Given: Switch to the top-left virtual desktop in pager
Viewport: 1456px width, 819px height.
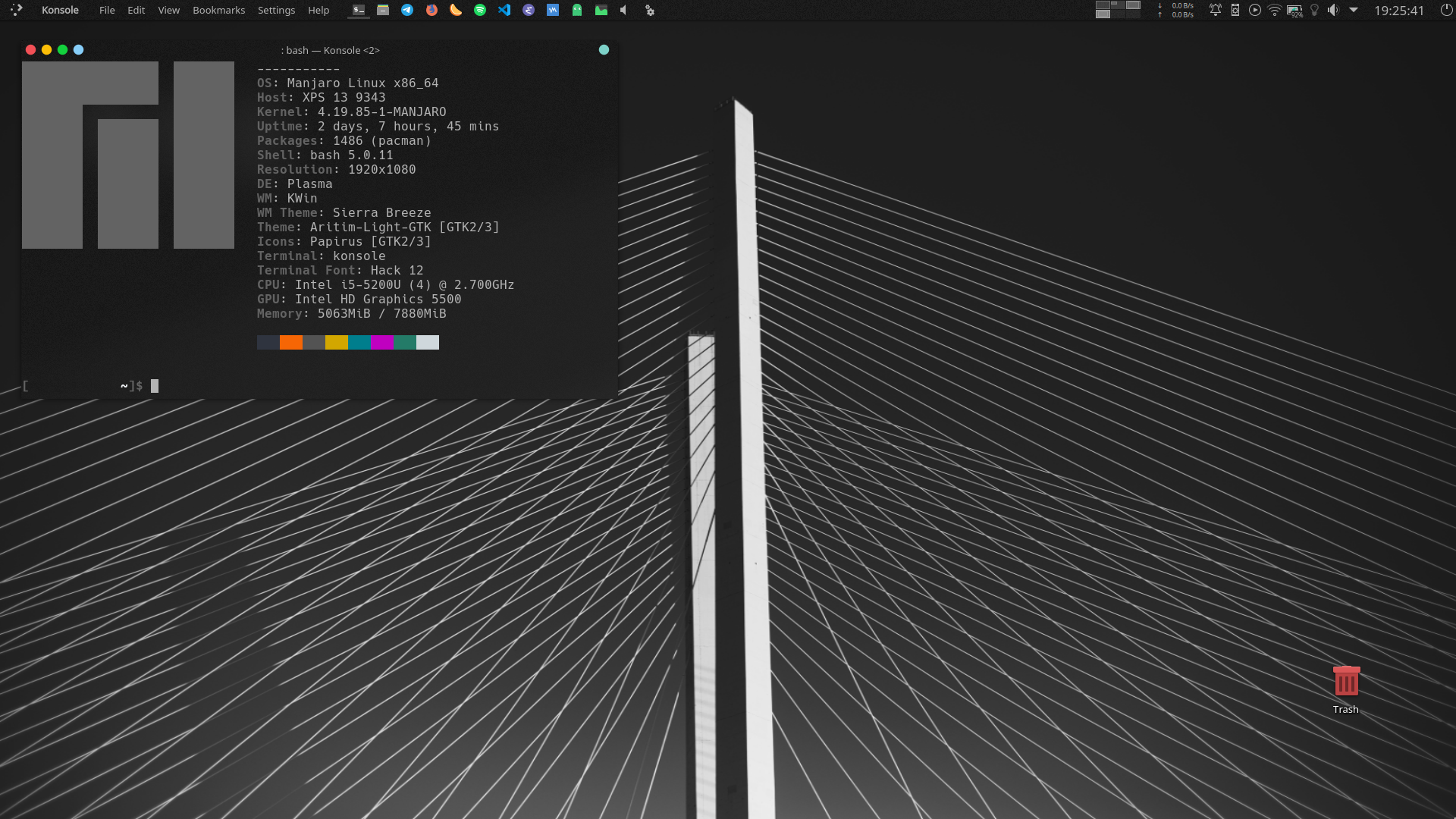Looking at the screenshot, I should pos(1103,5).
